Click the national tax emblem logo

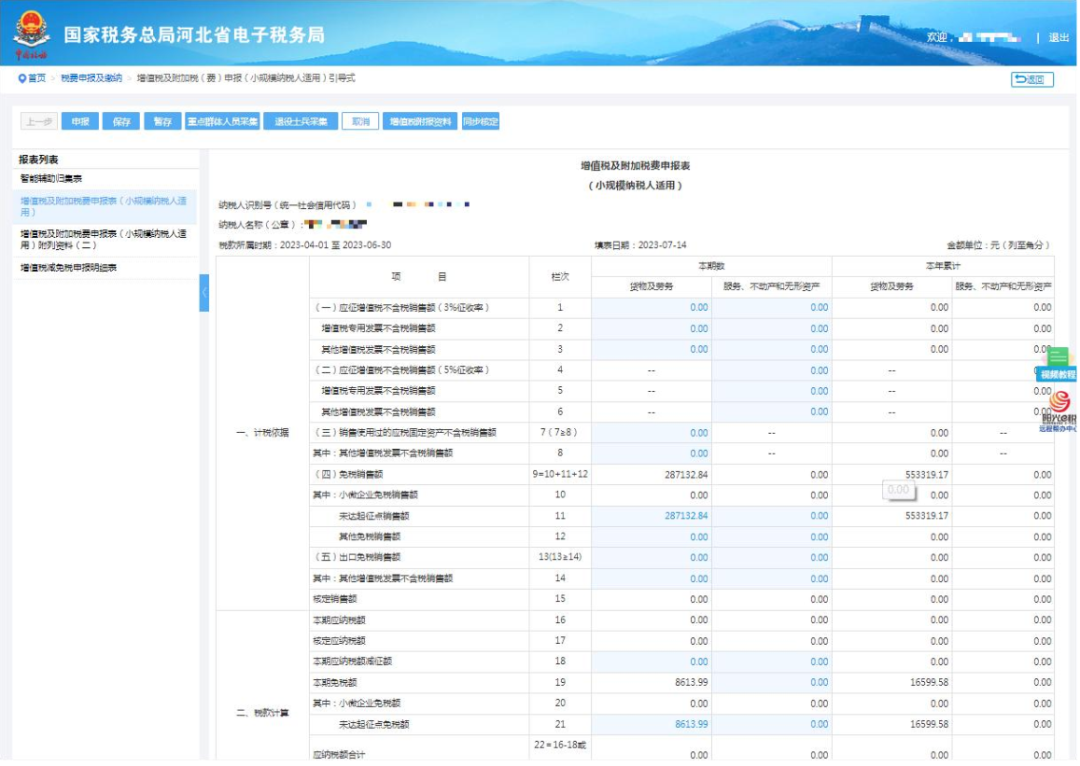click(x=31, y=33)
